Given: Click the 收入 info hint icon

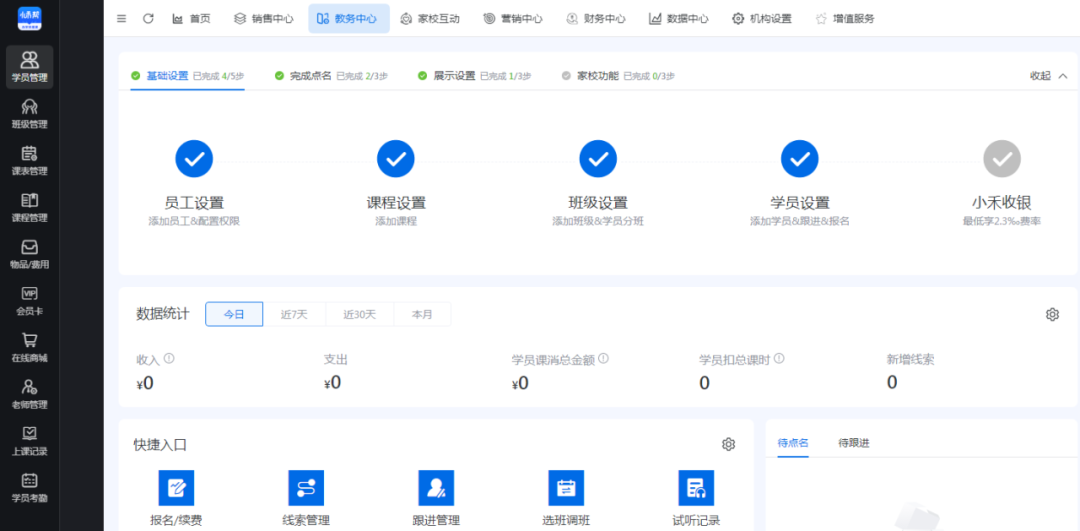Looking at the screenshot, I should (x=169, y=358).
